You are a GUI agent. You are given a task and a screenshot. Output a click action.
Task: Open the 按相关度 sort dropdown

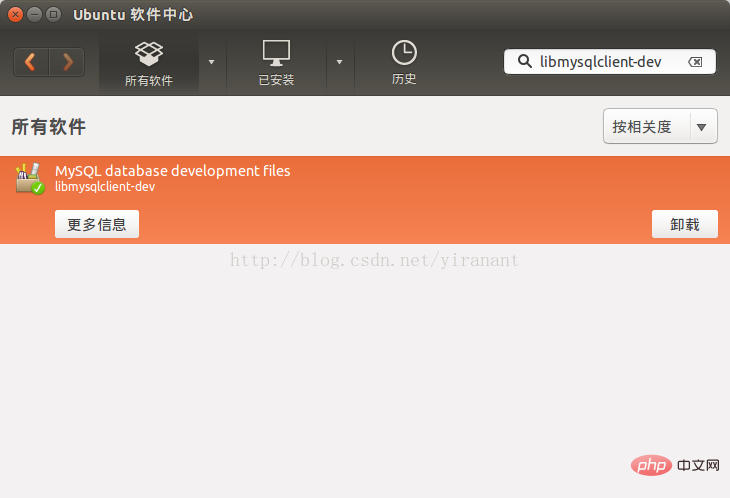[660, 126]
